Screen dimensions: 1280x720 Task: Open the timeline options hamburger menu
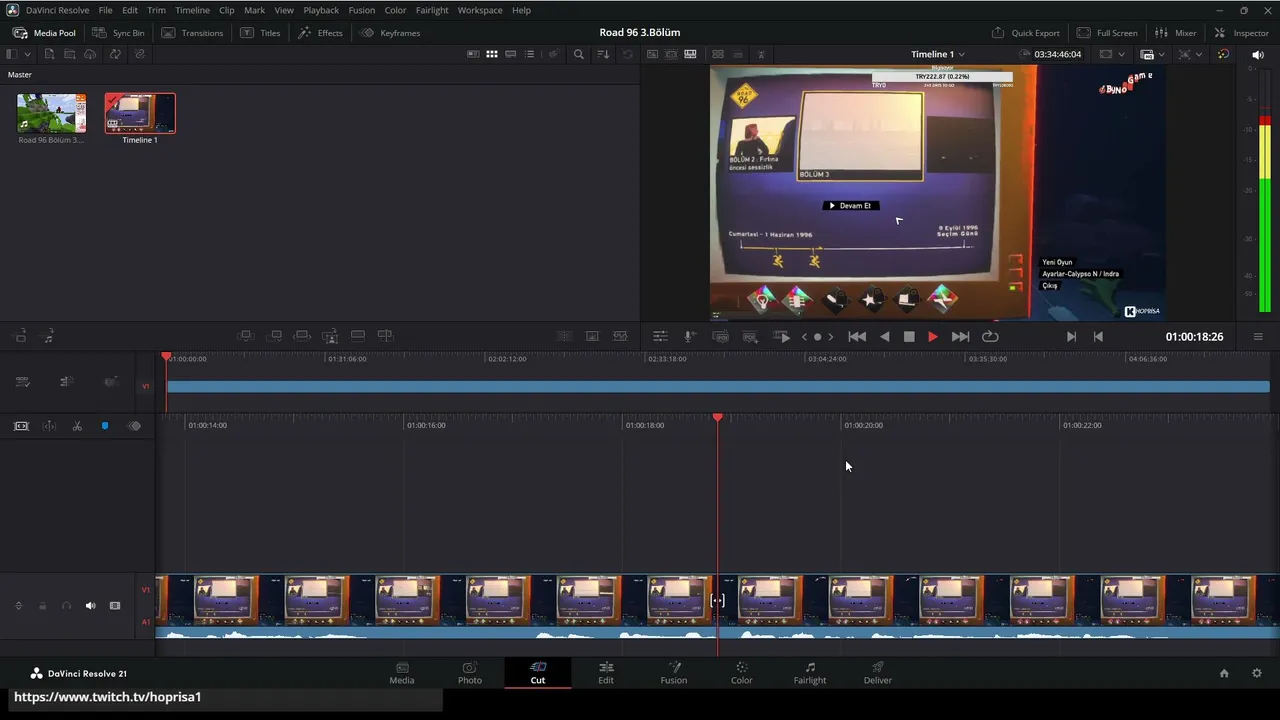click(x=1258, y=337)
